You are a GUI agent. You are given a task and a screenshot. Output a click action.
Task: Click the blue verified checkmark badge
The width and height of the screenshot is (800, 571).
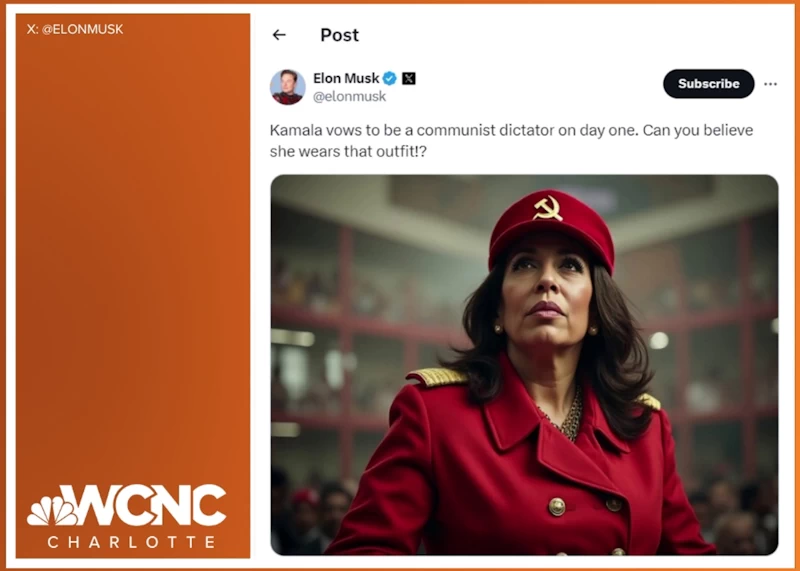(390, 78)
